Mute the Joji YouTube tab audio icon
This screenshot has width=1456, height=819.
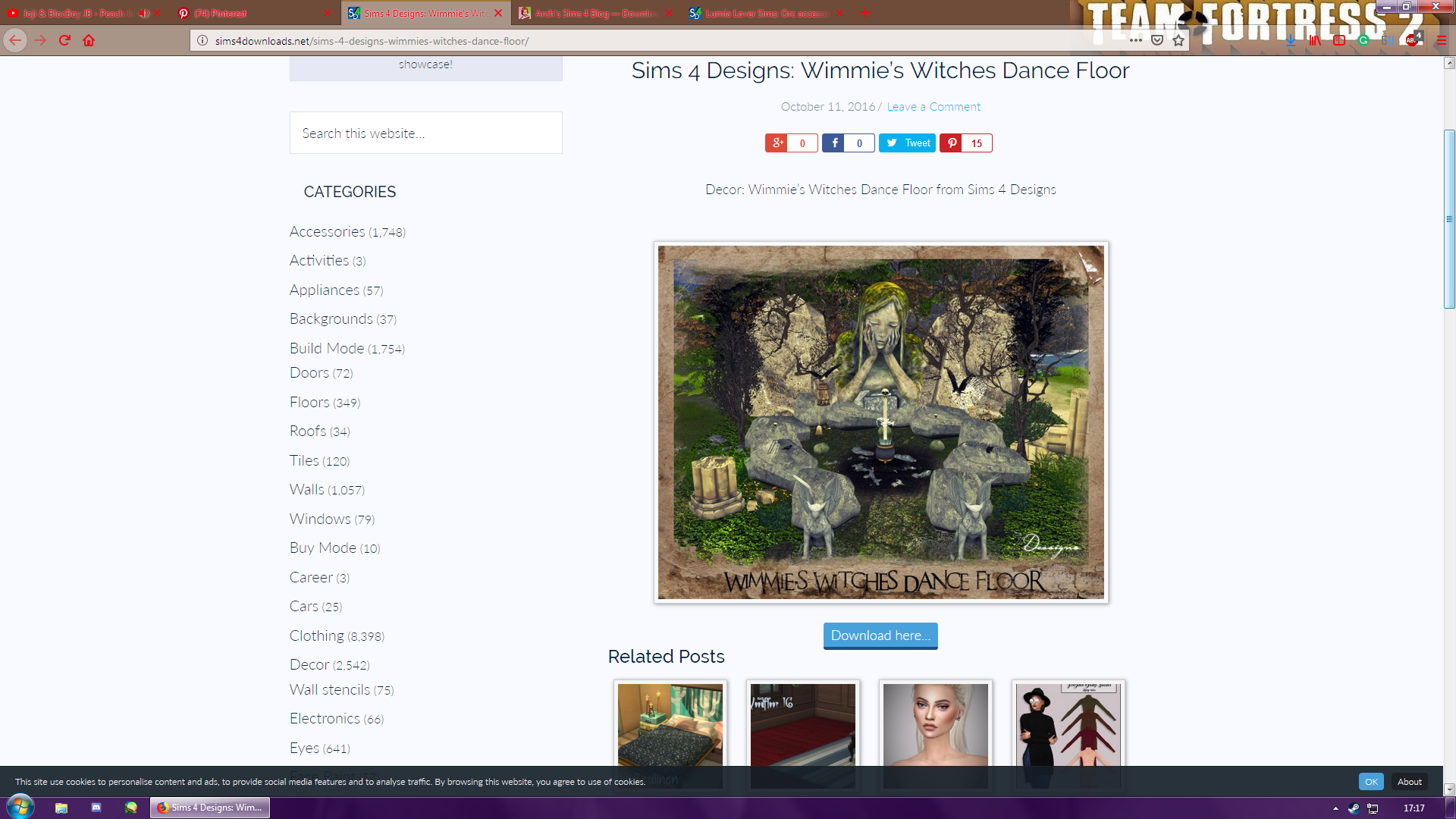point(143,13)
